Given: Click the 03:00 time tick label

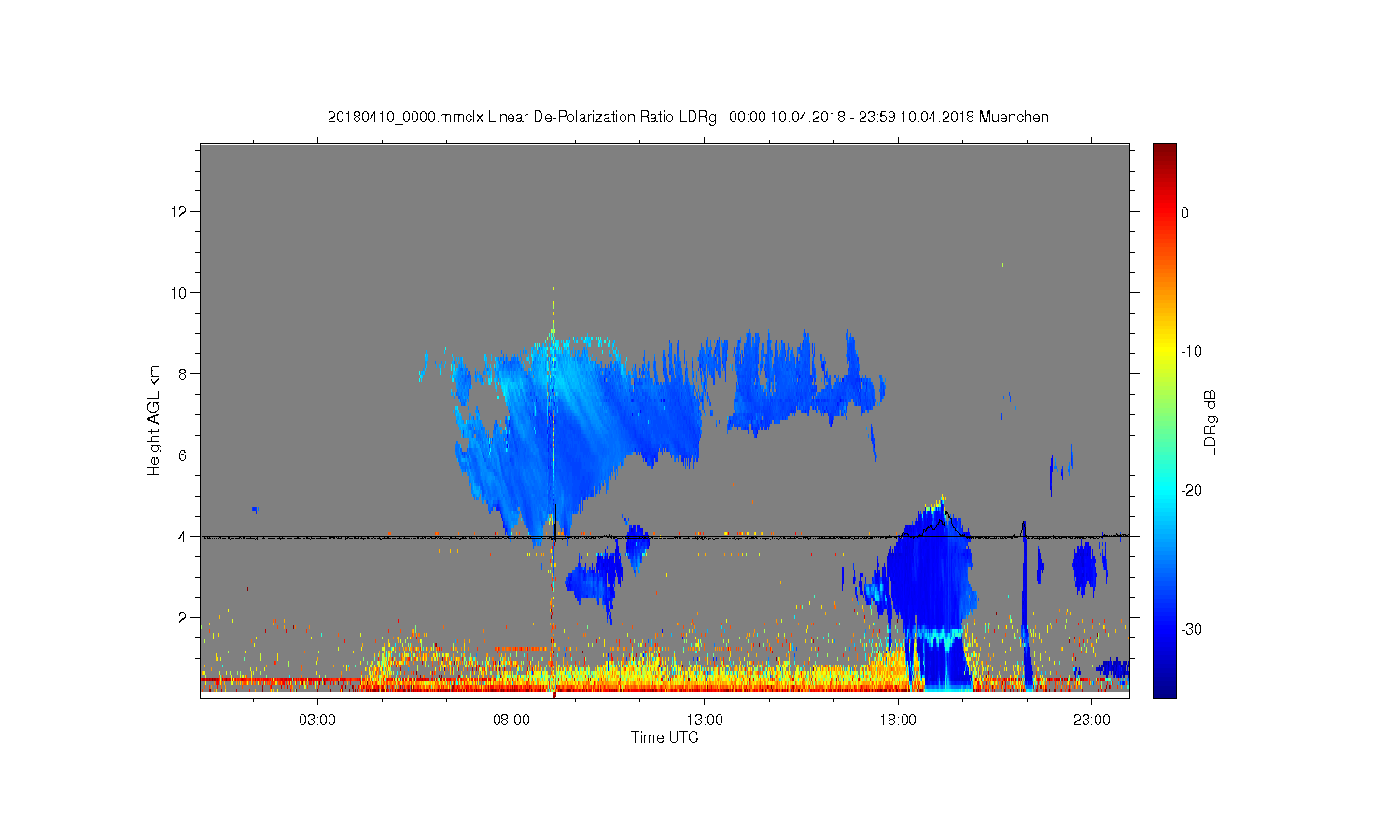Looking at the screenshot, I should 317,721.
